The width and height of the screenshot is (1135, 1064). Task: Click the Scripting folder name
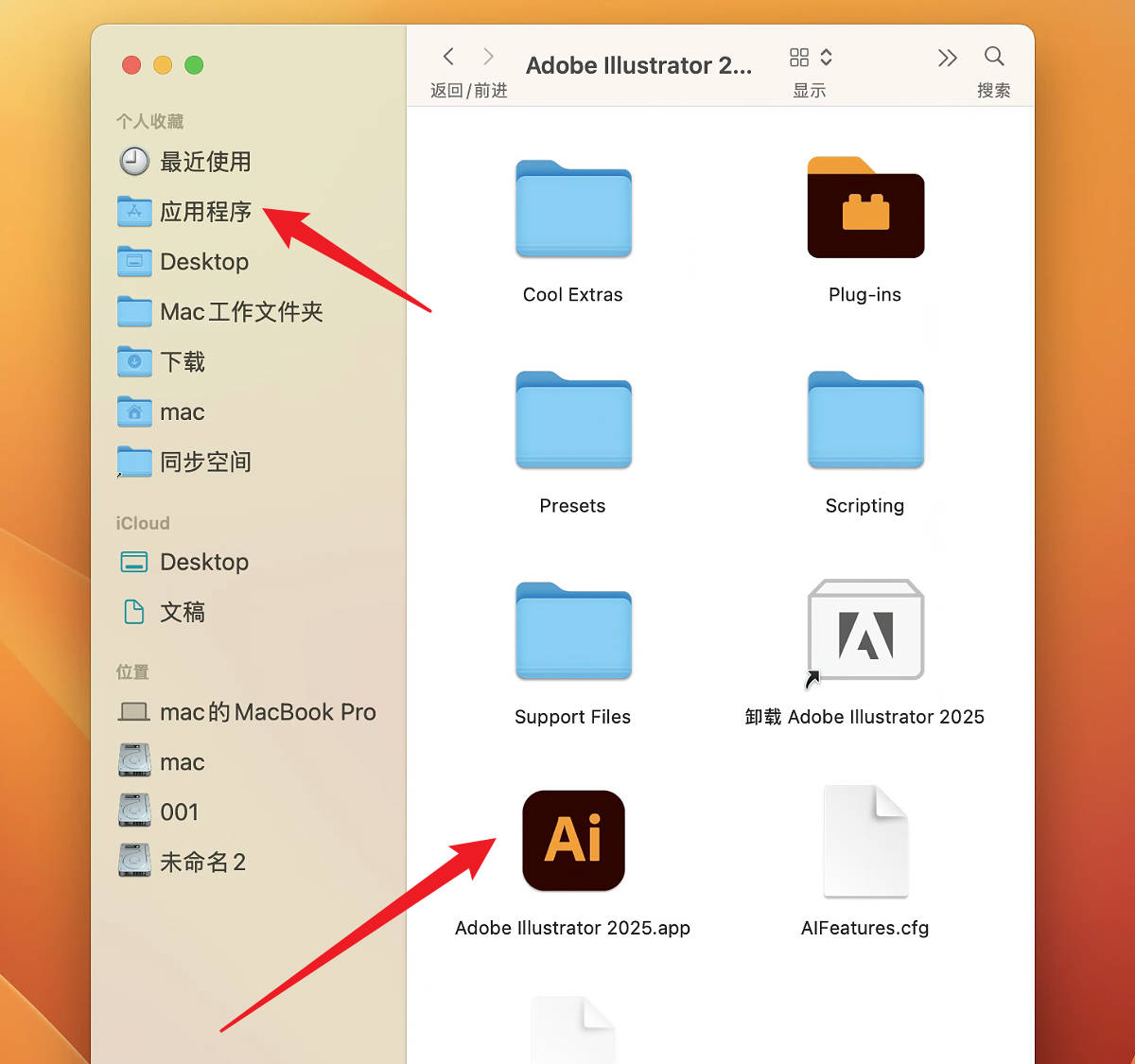[x=865, y=506]
